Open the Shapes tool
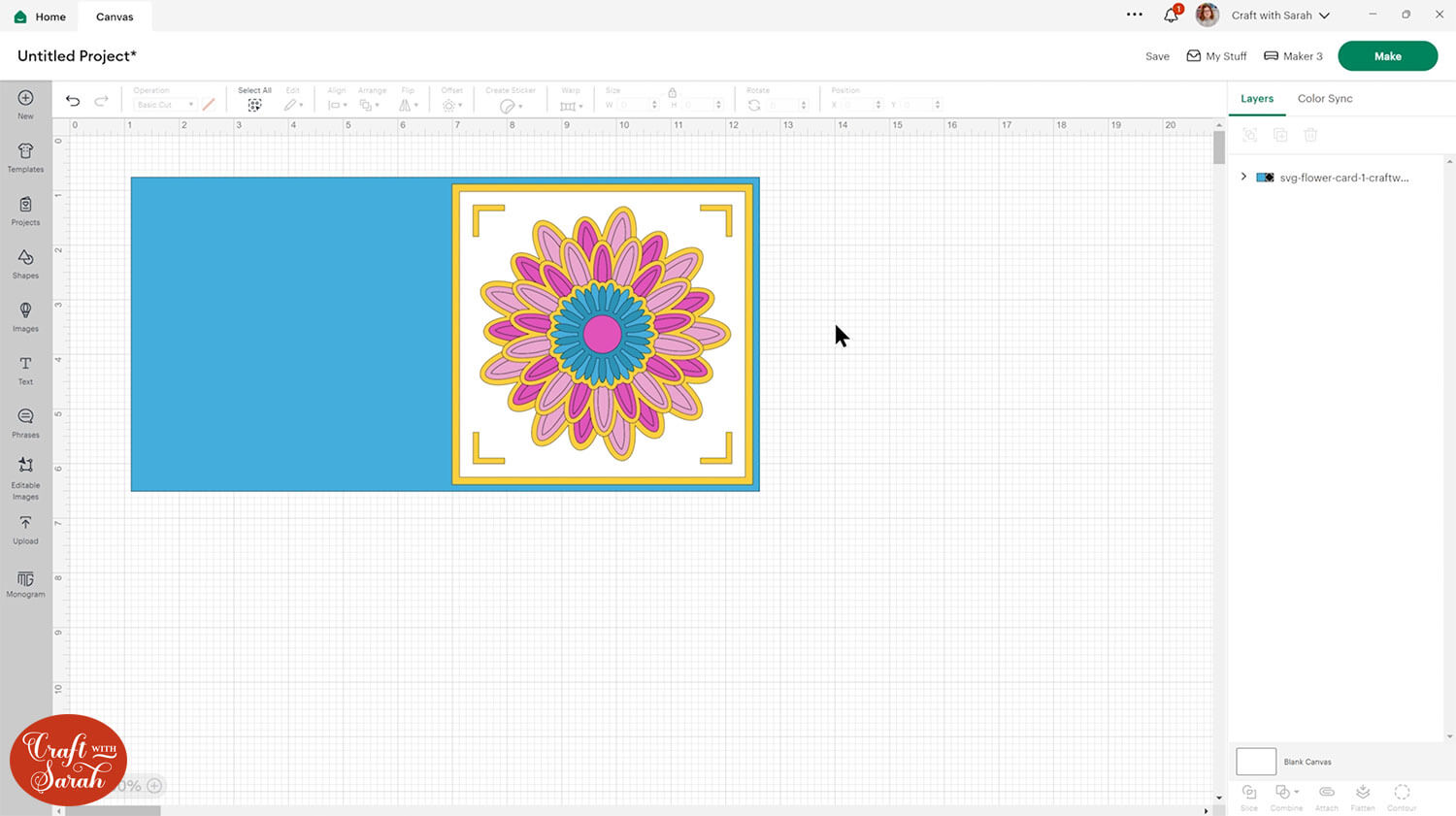Image resolution: width=1456 pixels, height=816 pixels. [x=25, y=262]
